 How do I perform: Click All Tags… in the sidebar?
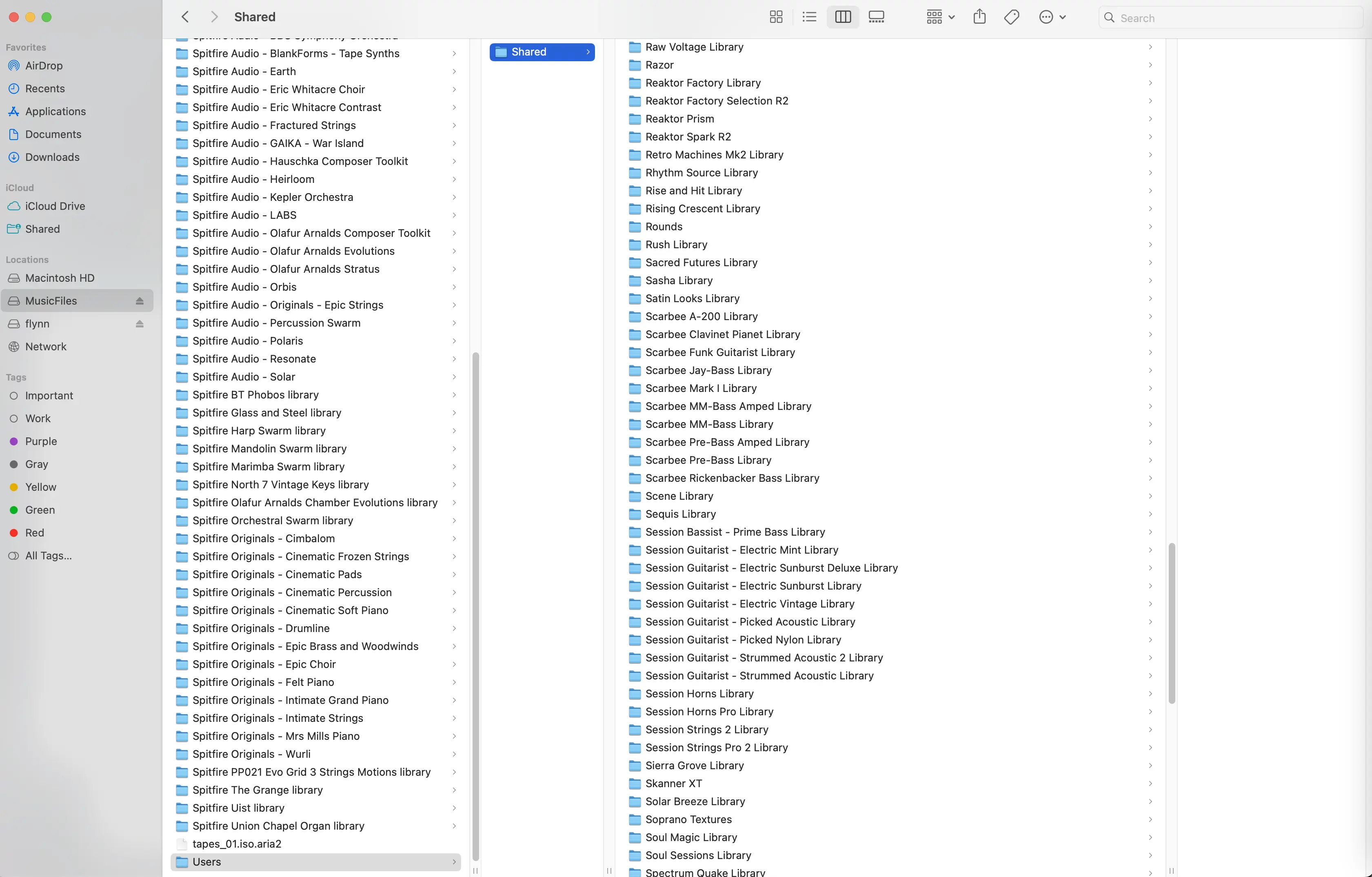48,555
